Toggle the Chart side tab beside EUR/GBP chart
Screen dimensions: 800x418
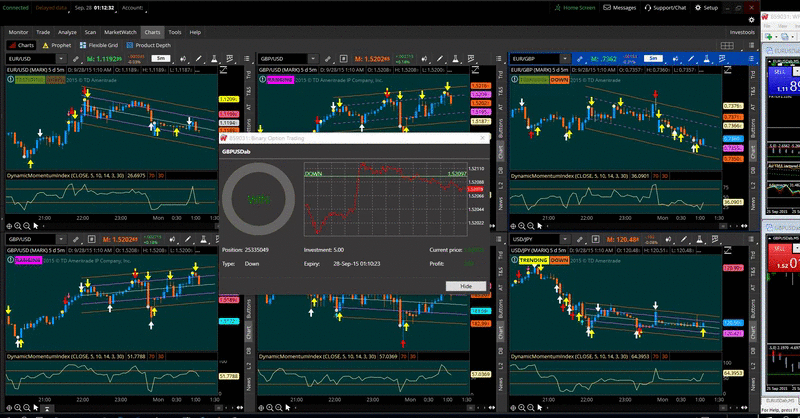click(x=753, y=152)
